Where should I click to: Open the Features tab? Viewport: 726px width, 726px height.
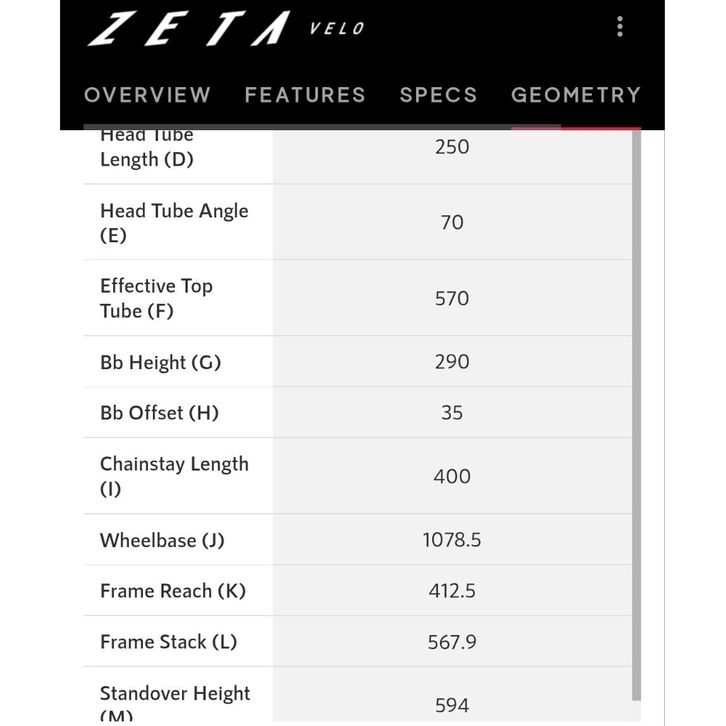coord(305,95)
